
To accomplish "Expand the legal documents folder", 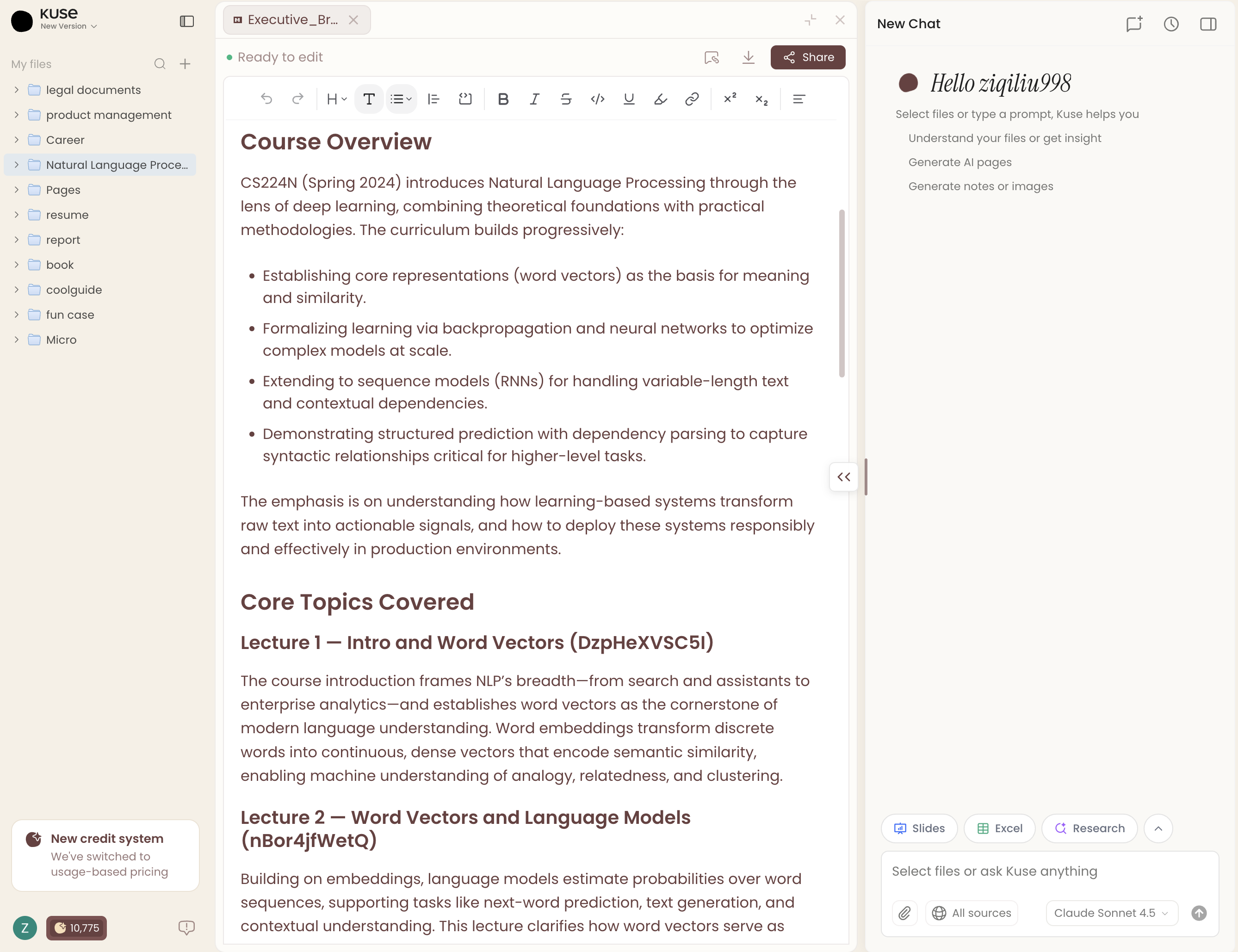I will tap(17, 90).
